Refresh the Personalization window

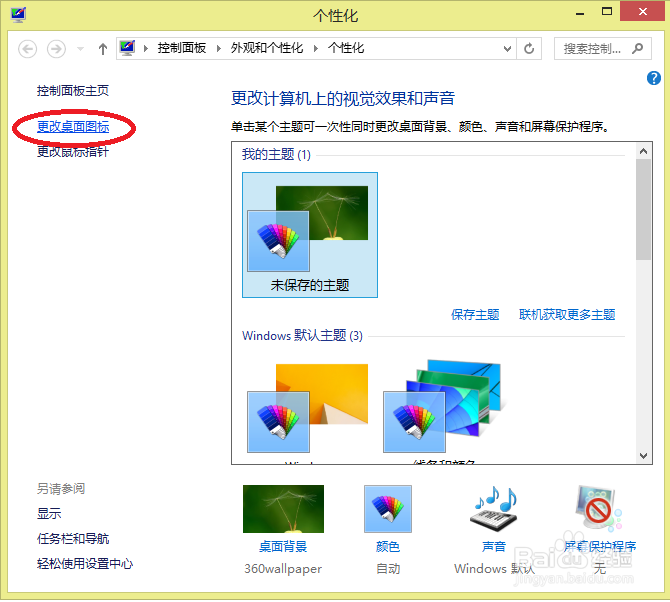point(529,49)
